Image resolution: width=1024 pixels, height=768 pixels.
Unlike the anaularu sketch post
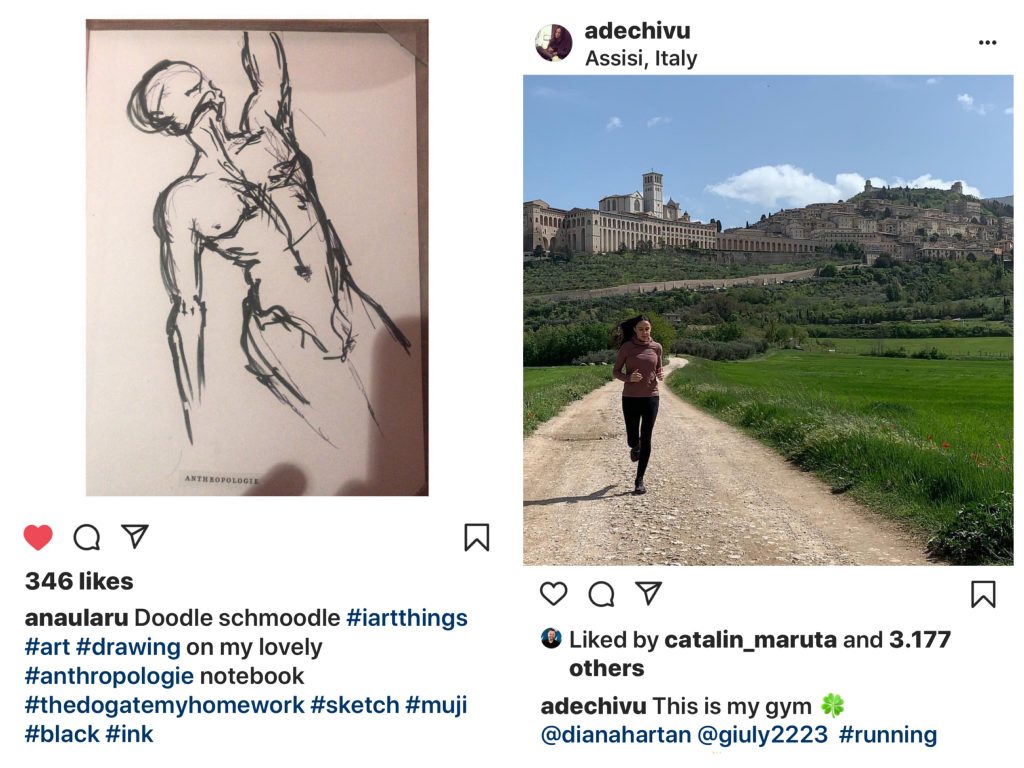38,538
